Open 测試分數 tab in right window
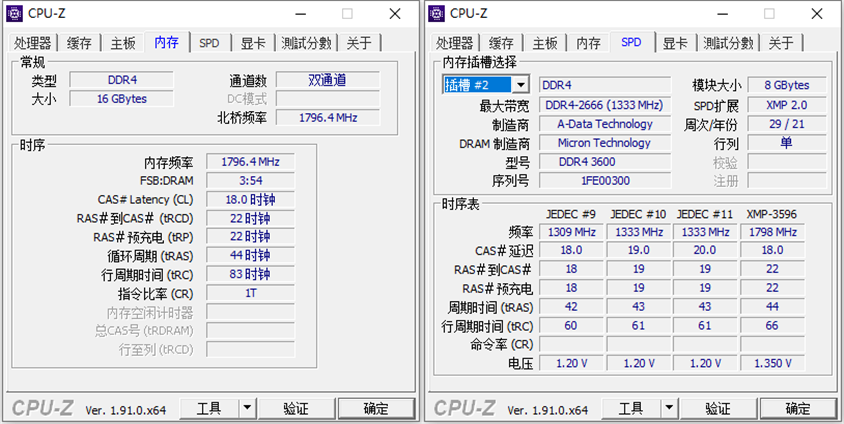Screen dimensions: 844x424 click(728, 43)
